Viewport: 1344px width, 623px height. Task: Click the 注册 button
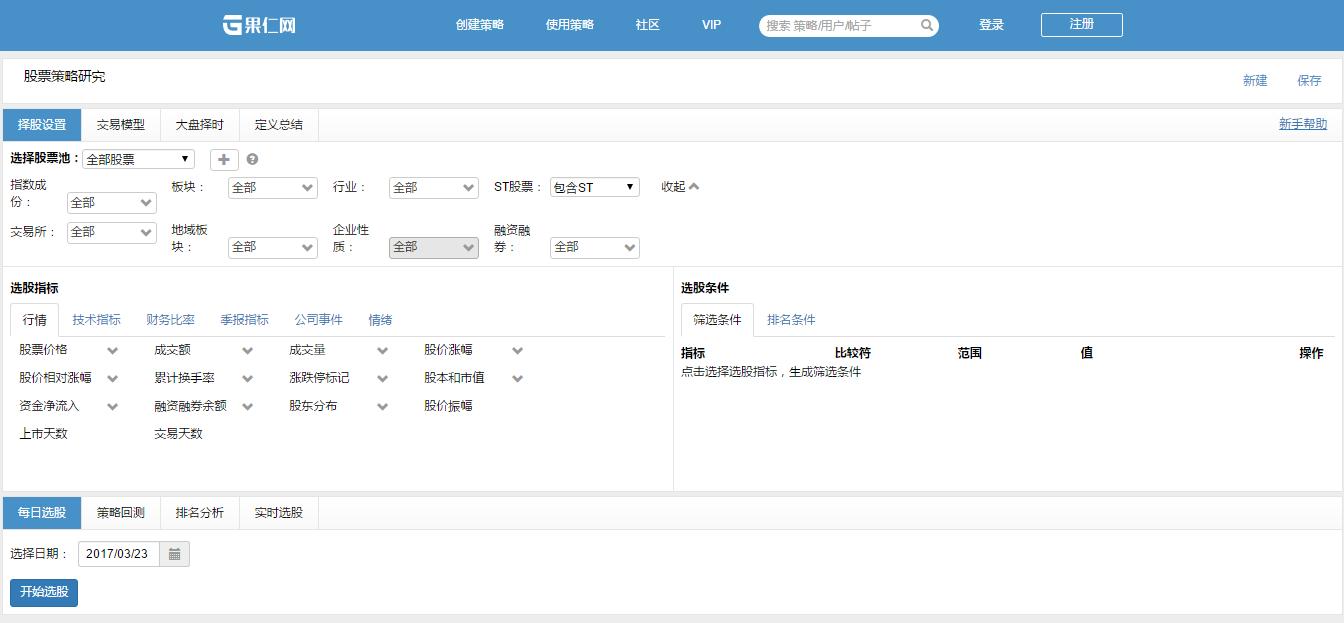click(1081, 24)
